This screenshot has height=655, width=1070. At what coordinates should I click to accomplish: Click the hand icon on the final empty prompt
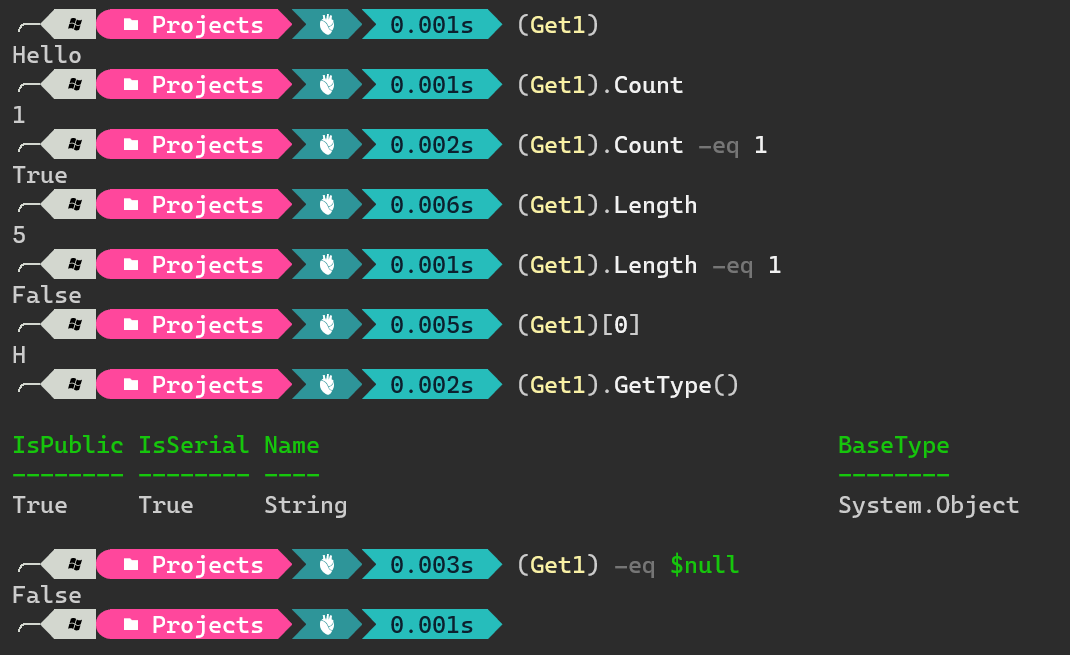[328, 625]
